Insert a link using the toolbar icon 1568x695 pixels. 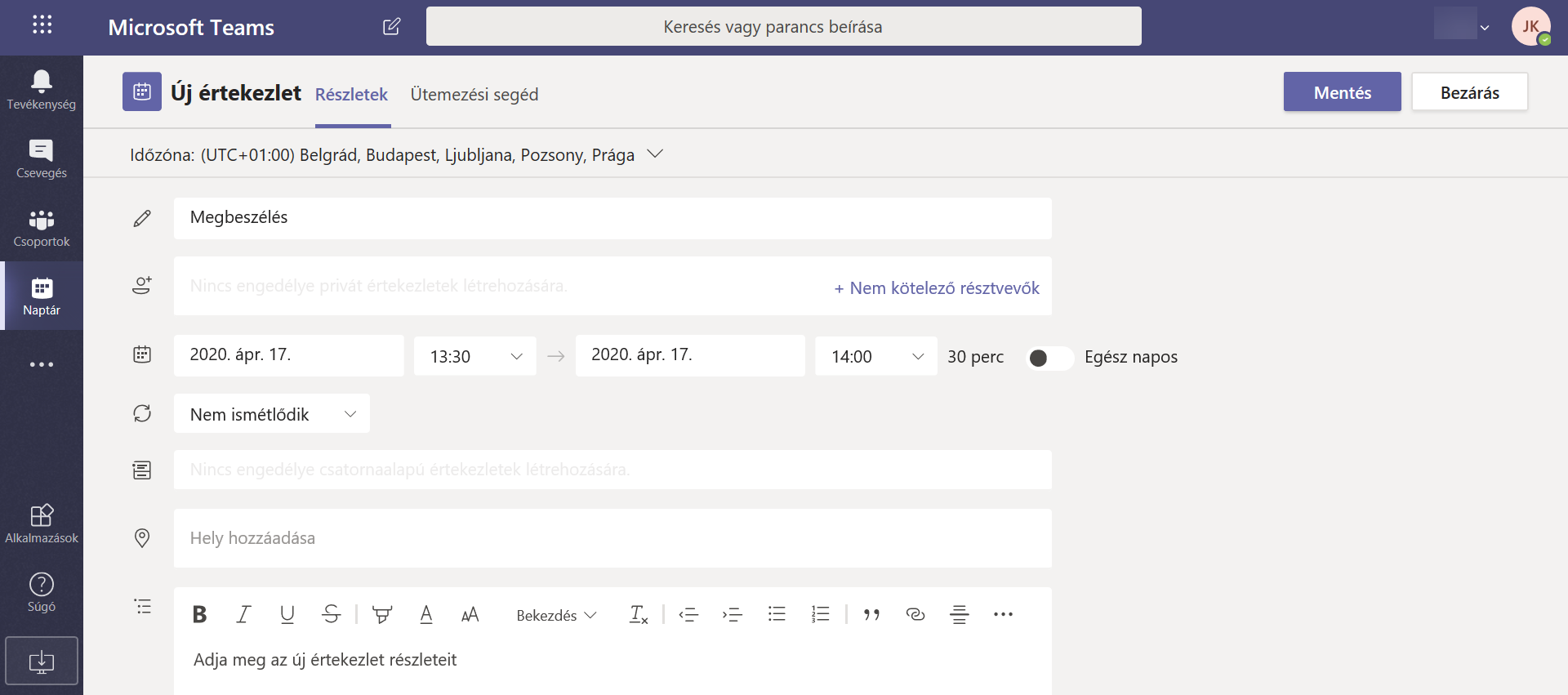point(915,614)
